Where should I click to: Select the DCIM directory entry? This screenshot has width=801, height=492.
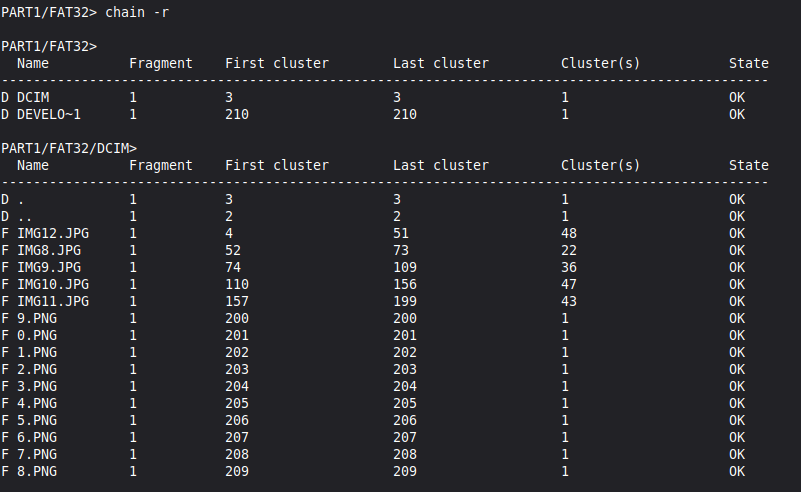[x=33, y=97]
